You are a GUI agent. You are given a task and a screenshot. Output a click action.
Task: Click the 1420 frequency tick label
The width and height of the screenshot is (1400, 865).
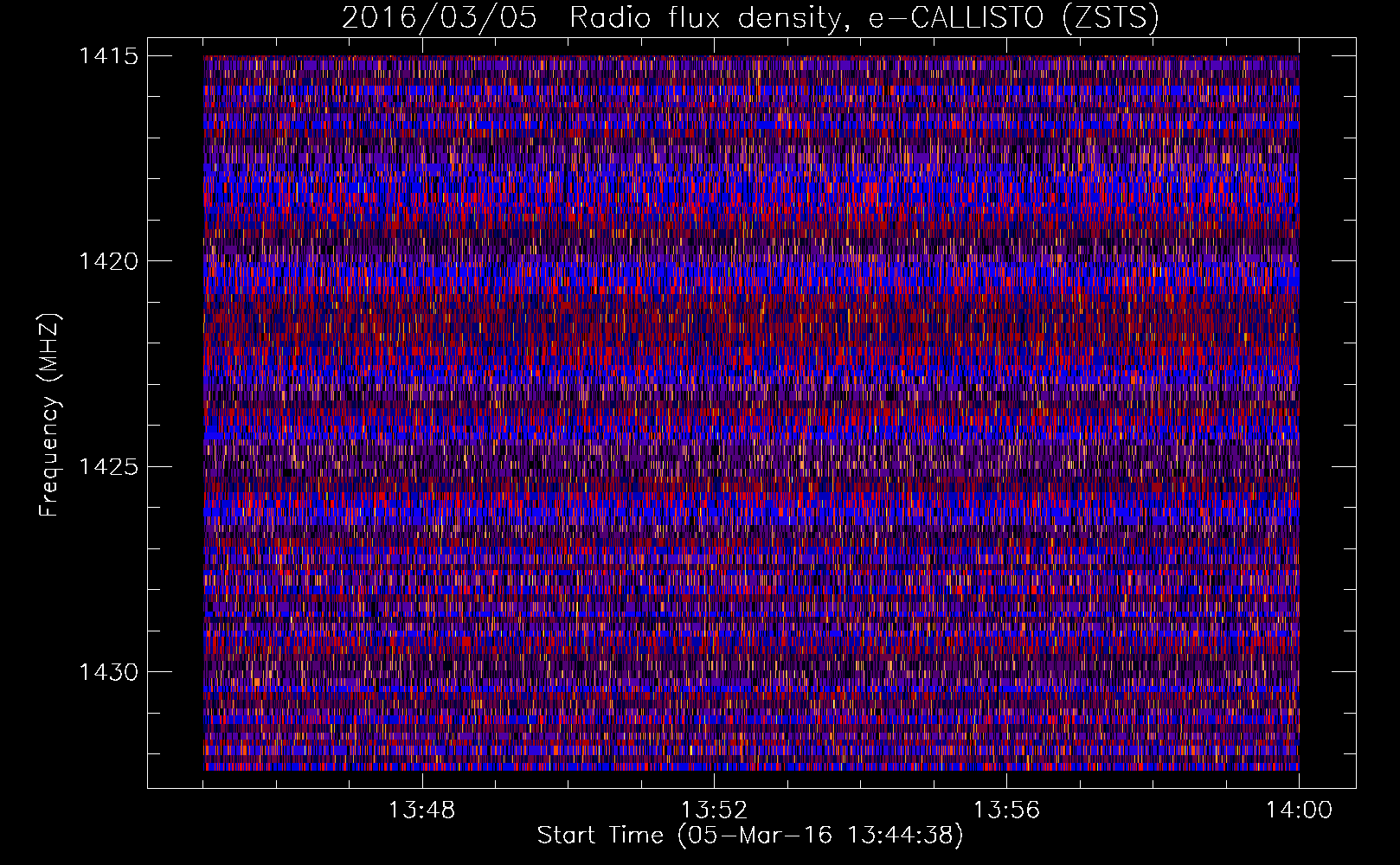[x=108, y=261]
